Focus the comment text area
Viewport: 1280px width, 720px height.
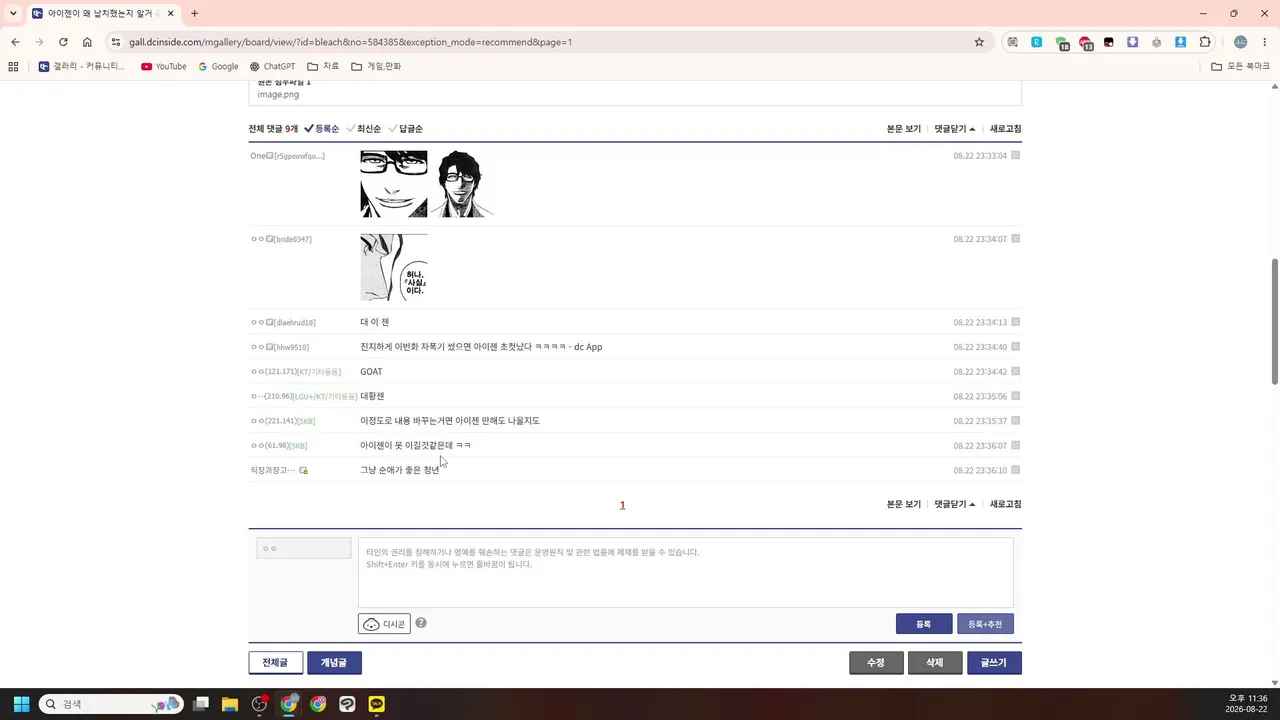coord(686,573)
